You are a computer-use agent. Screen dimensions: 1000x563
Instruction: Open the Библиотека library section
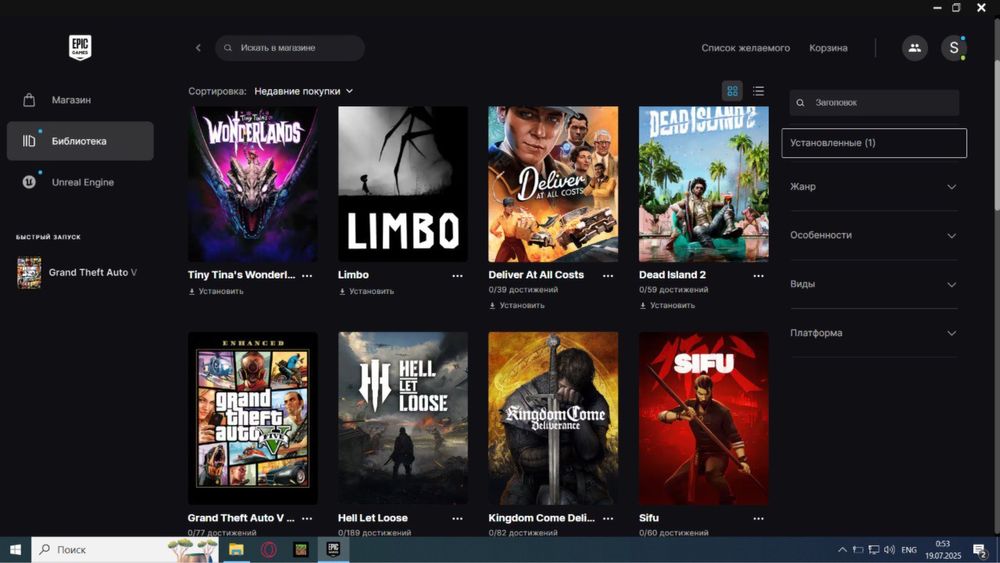coord(80,141)
